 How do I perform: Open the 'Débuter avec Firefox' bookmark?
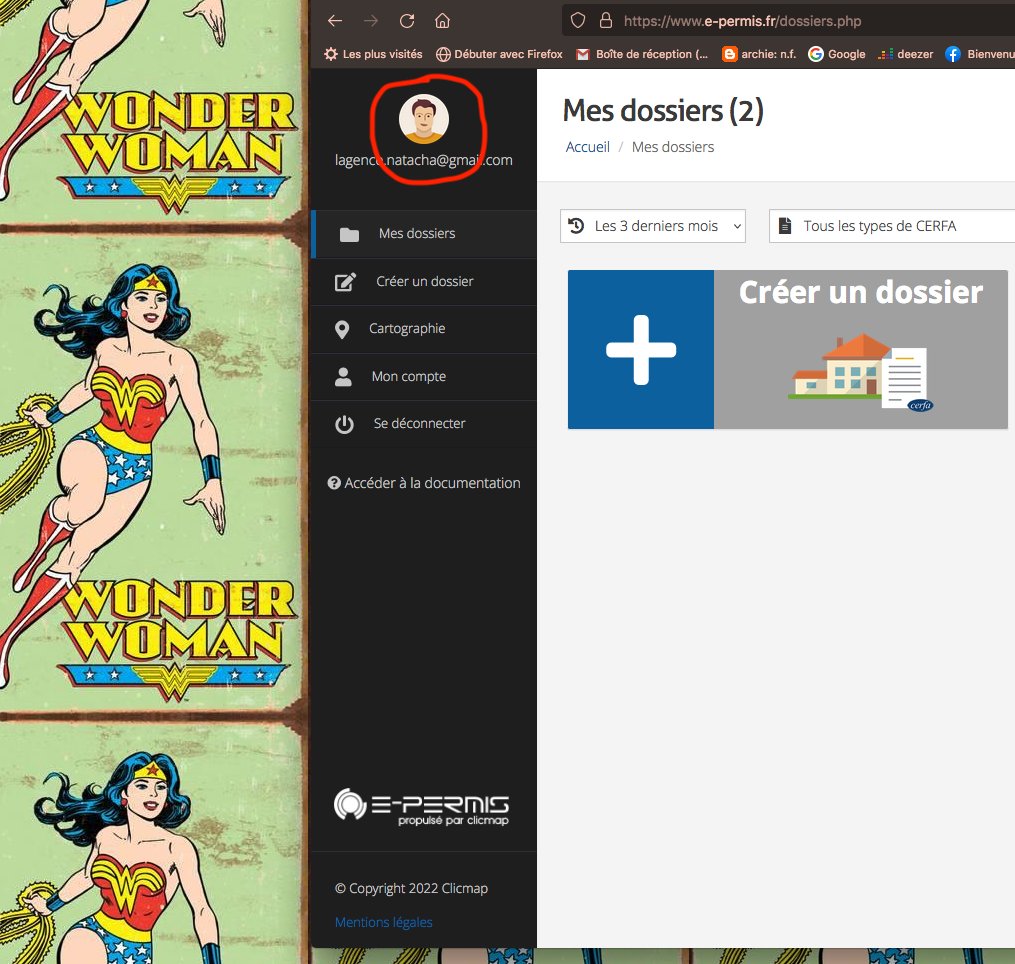point(499,54)
